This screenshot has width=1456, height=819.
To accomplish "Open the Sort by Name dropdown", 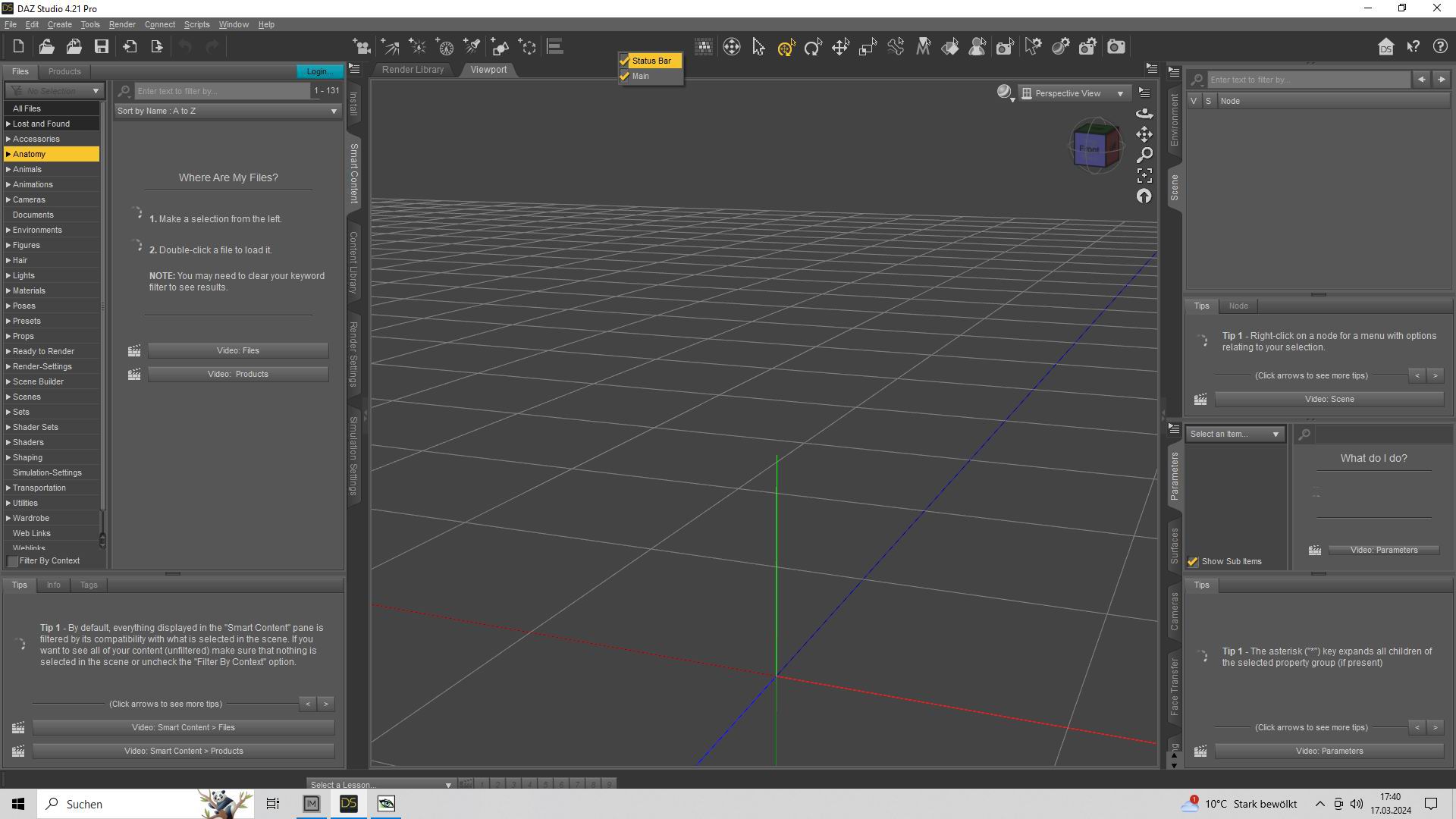I will (x=227, y=111).
